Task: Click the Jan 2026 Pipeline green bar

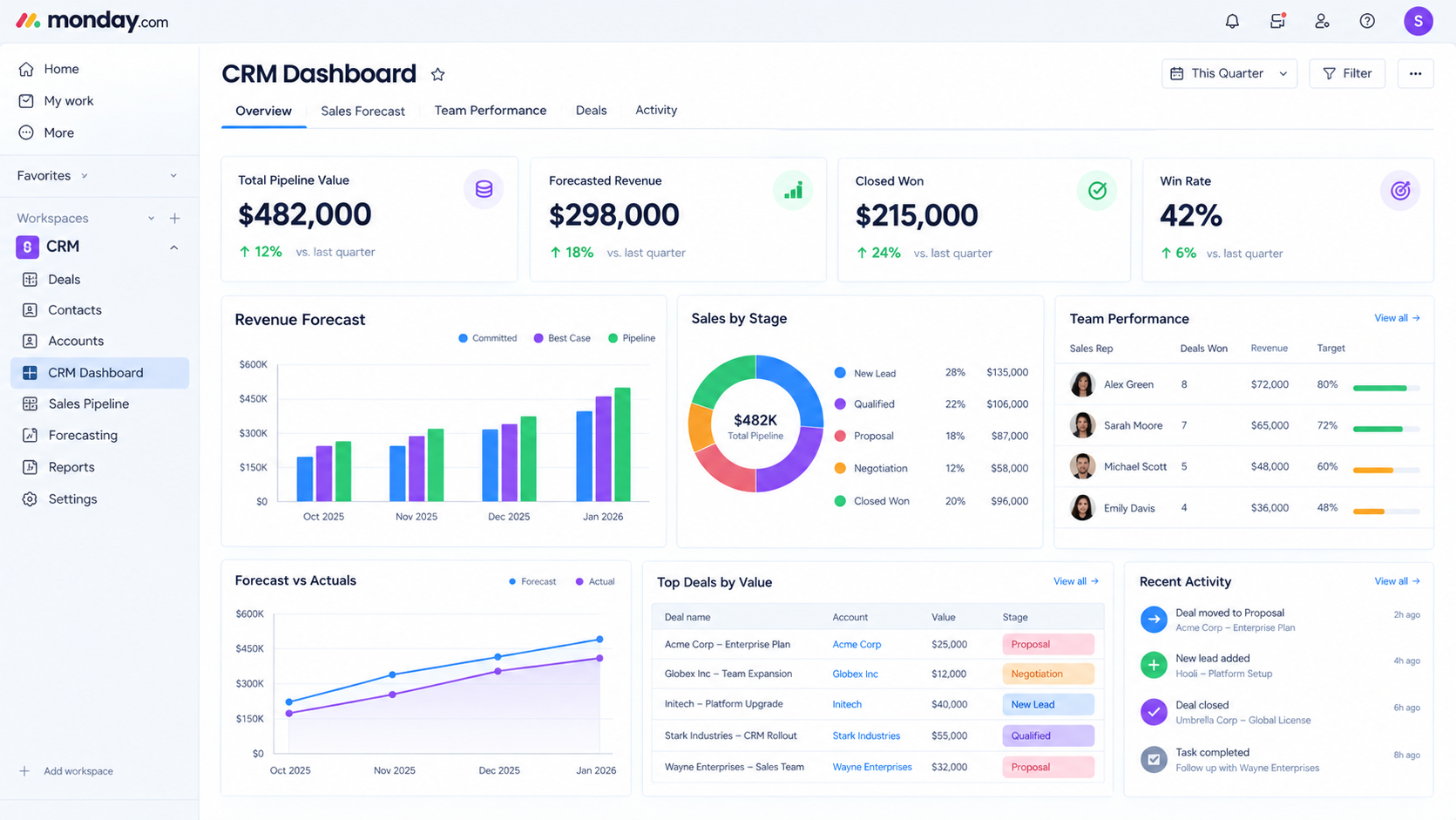Action: [622, 444]
